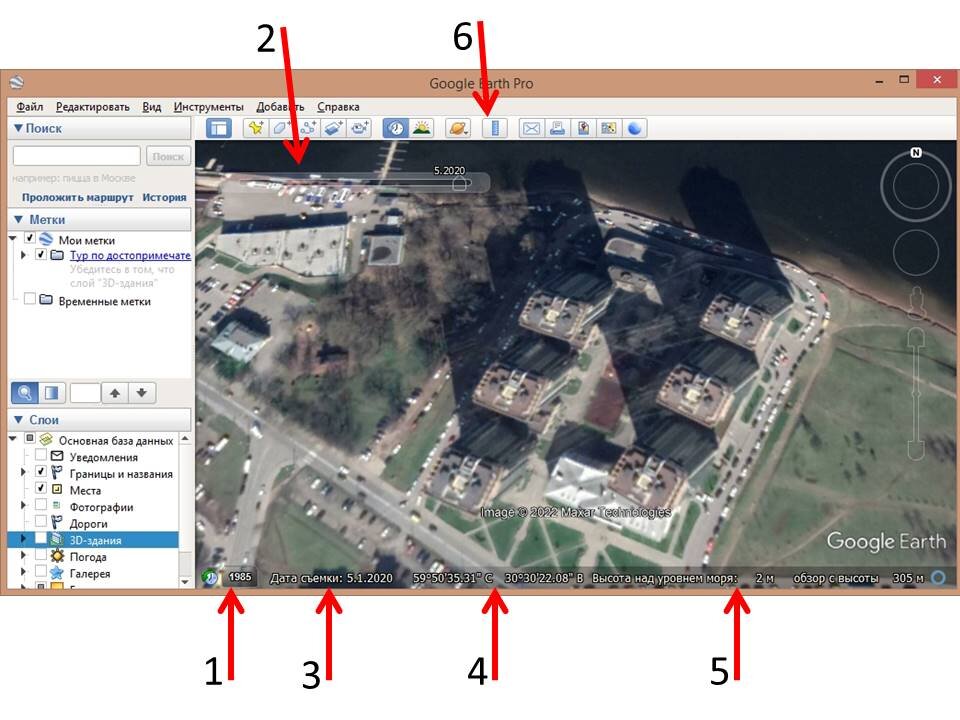The width and height of the screenshot is (960, 720).
Task: Click the Email envelope icon
Action: [x=531, y=128]
